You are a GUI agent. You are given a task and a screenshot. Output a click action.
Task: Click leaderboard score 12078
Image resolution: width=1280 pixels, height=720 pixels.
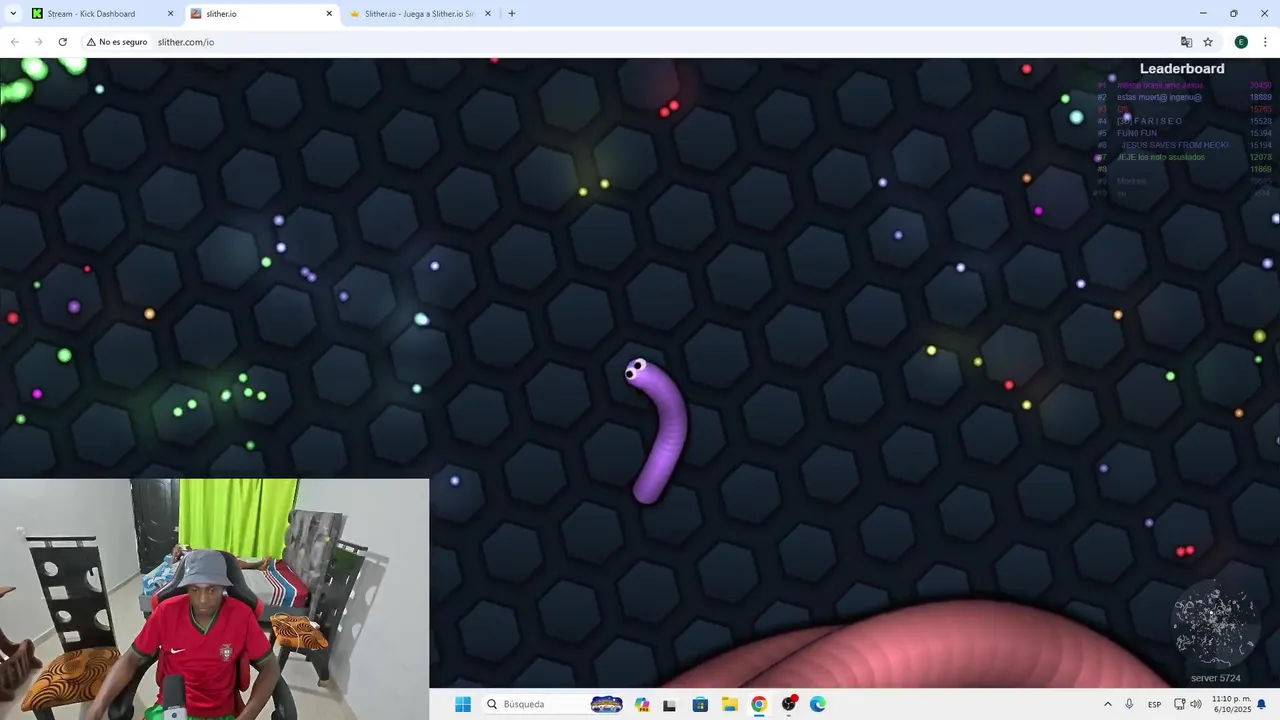tap(1260, 157)
